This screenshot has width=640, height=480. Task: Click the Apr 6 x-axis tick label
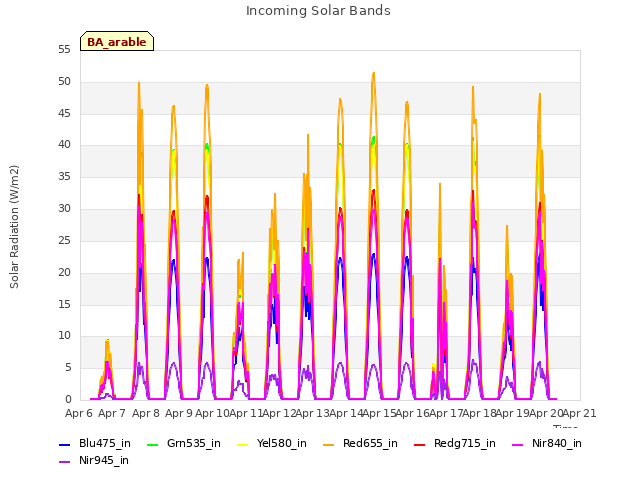tap(79, 413)
